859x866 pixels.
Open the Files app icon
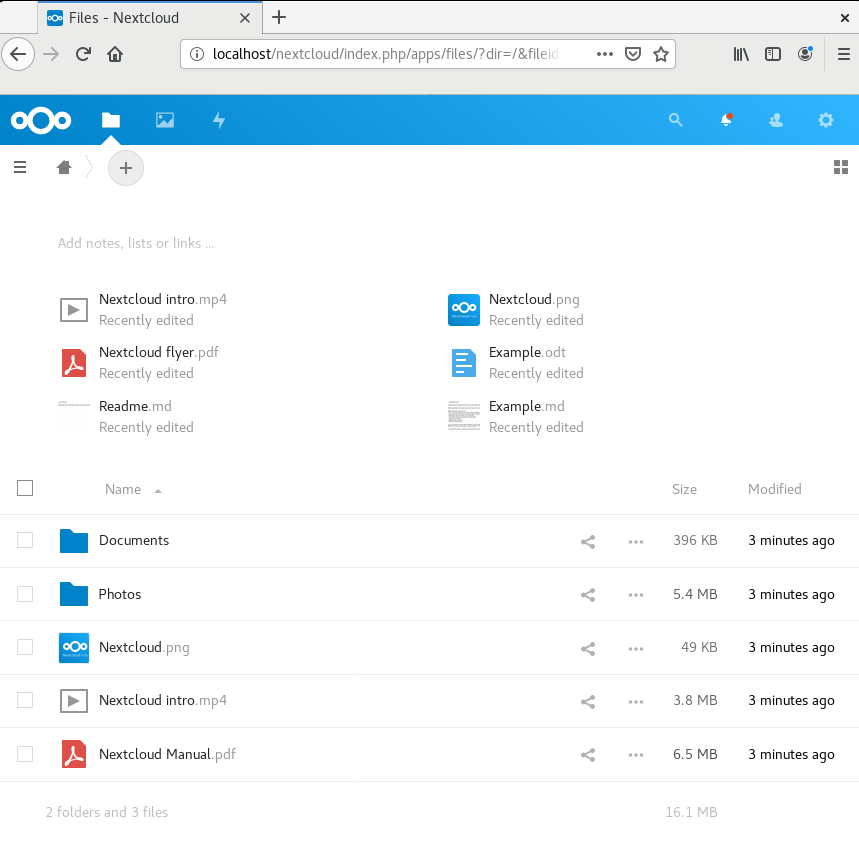tap(111, 120)
